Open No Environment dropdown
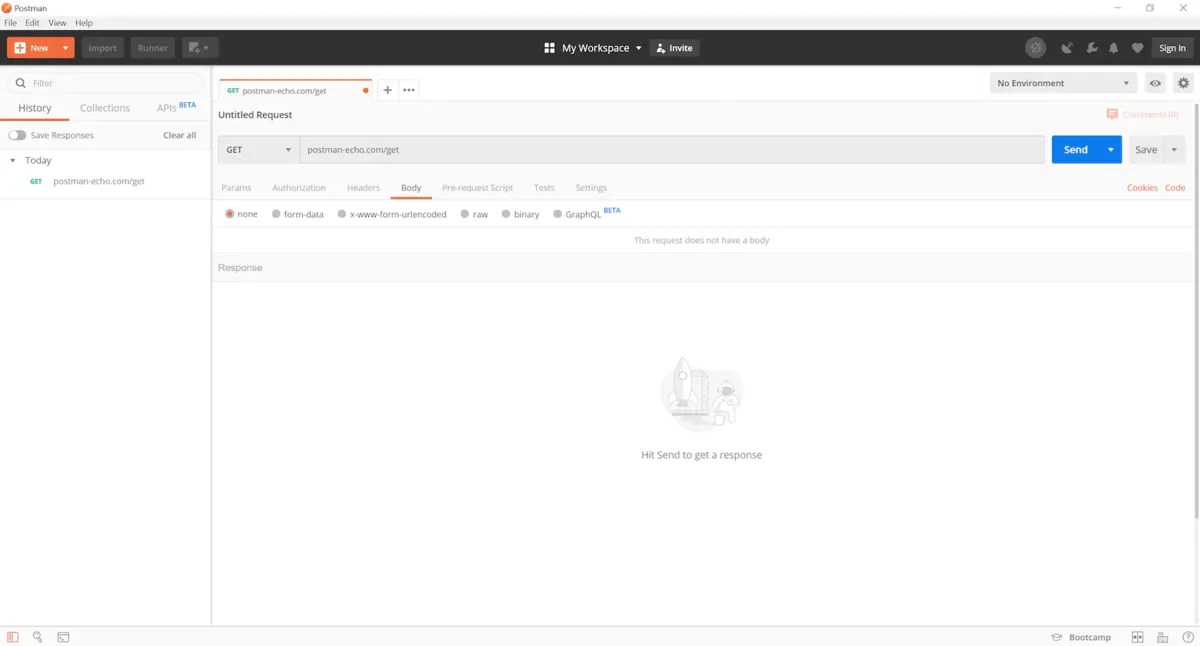Viewport: 1200px width, 646px height. [x=1063, y=83]
